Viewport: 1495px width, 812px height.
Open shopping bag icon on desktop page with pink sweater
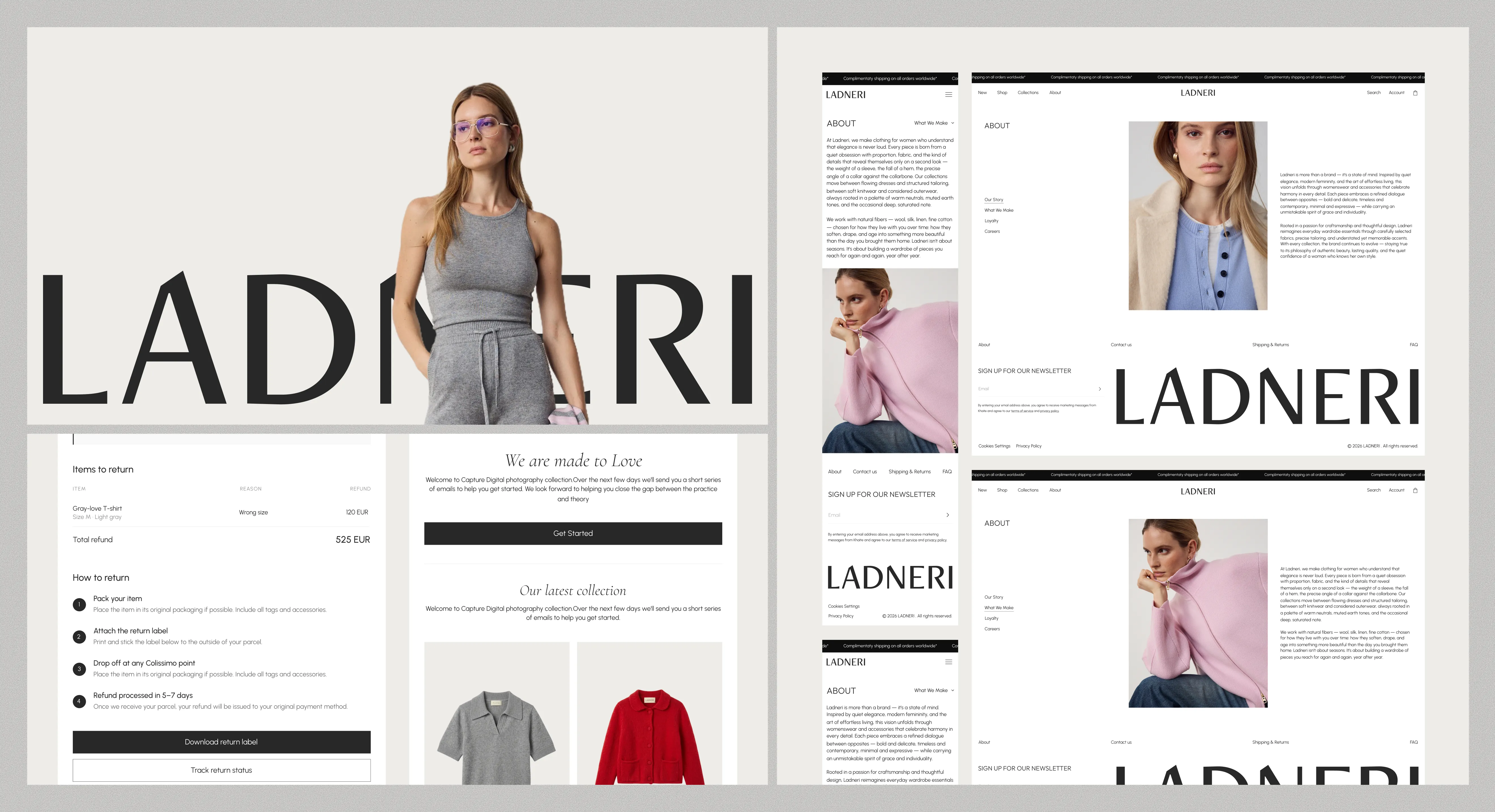[1415, 490]
